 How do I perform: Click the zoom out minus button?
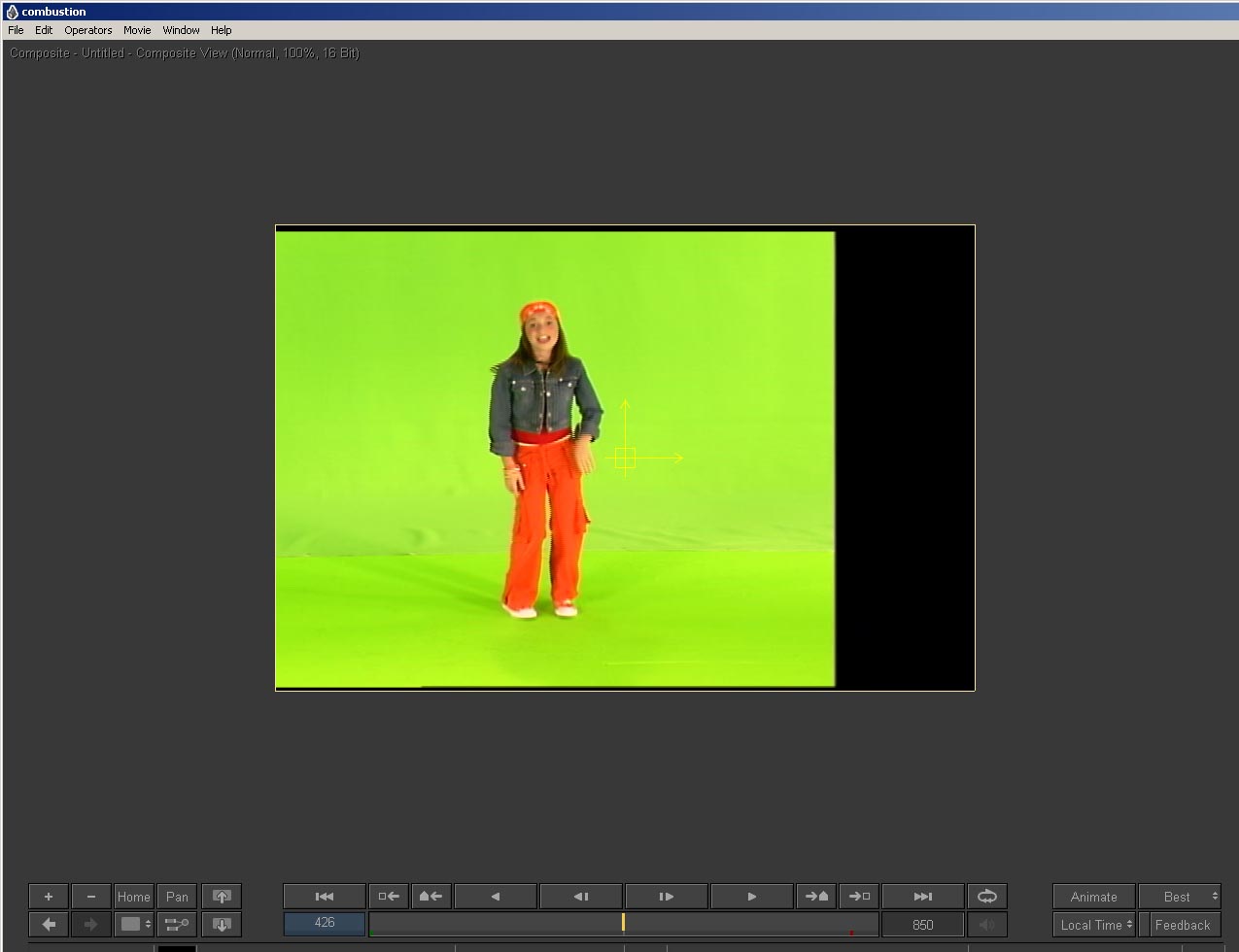91,897
